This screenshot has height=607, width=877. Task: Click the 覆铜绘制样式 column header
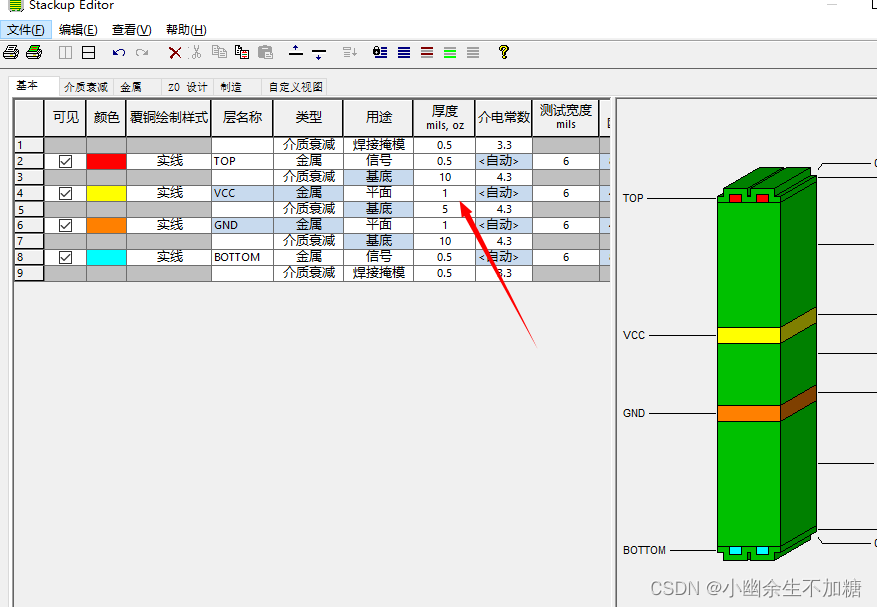tap(169, 117)
